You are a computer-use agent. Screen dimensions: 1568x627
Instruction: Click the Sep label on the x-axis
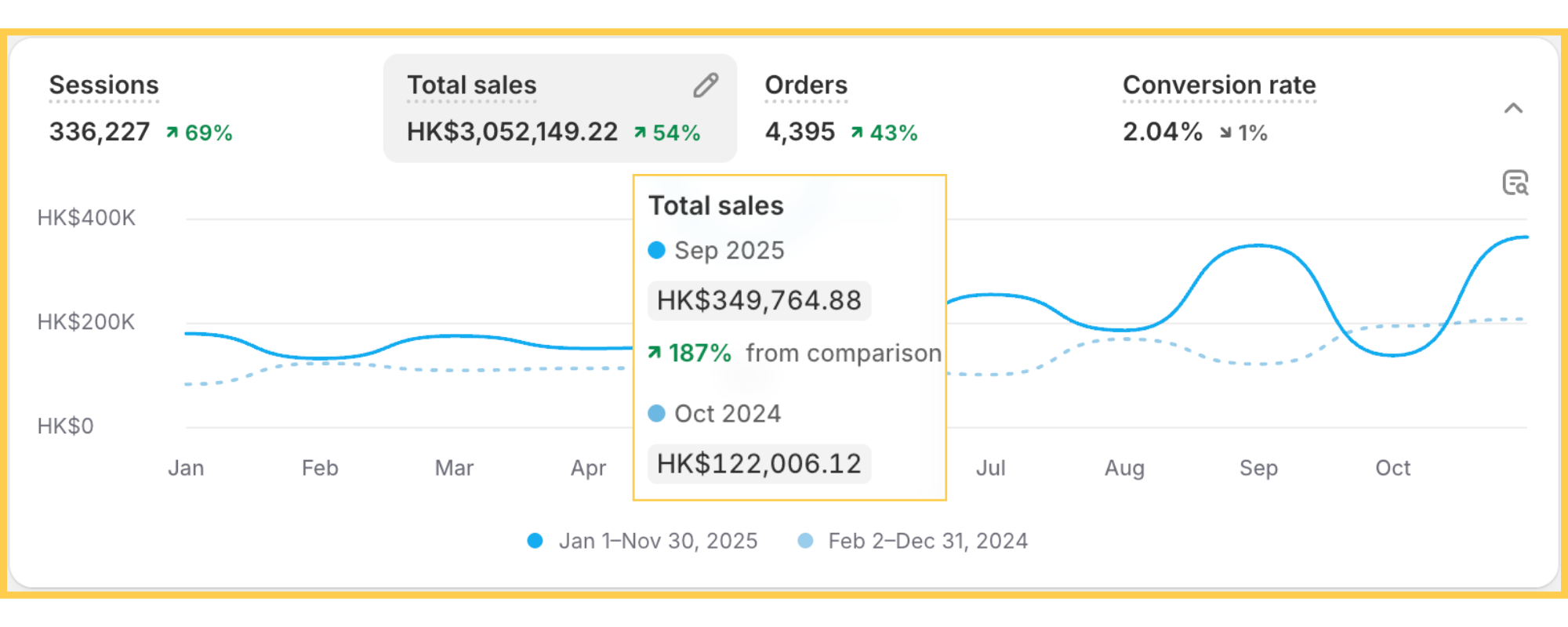(1258, 468)
